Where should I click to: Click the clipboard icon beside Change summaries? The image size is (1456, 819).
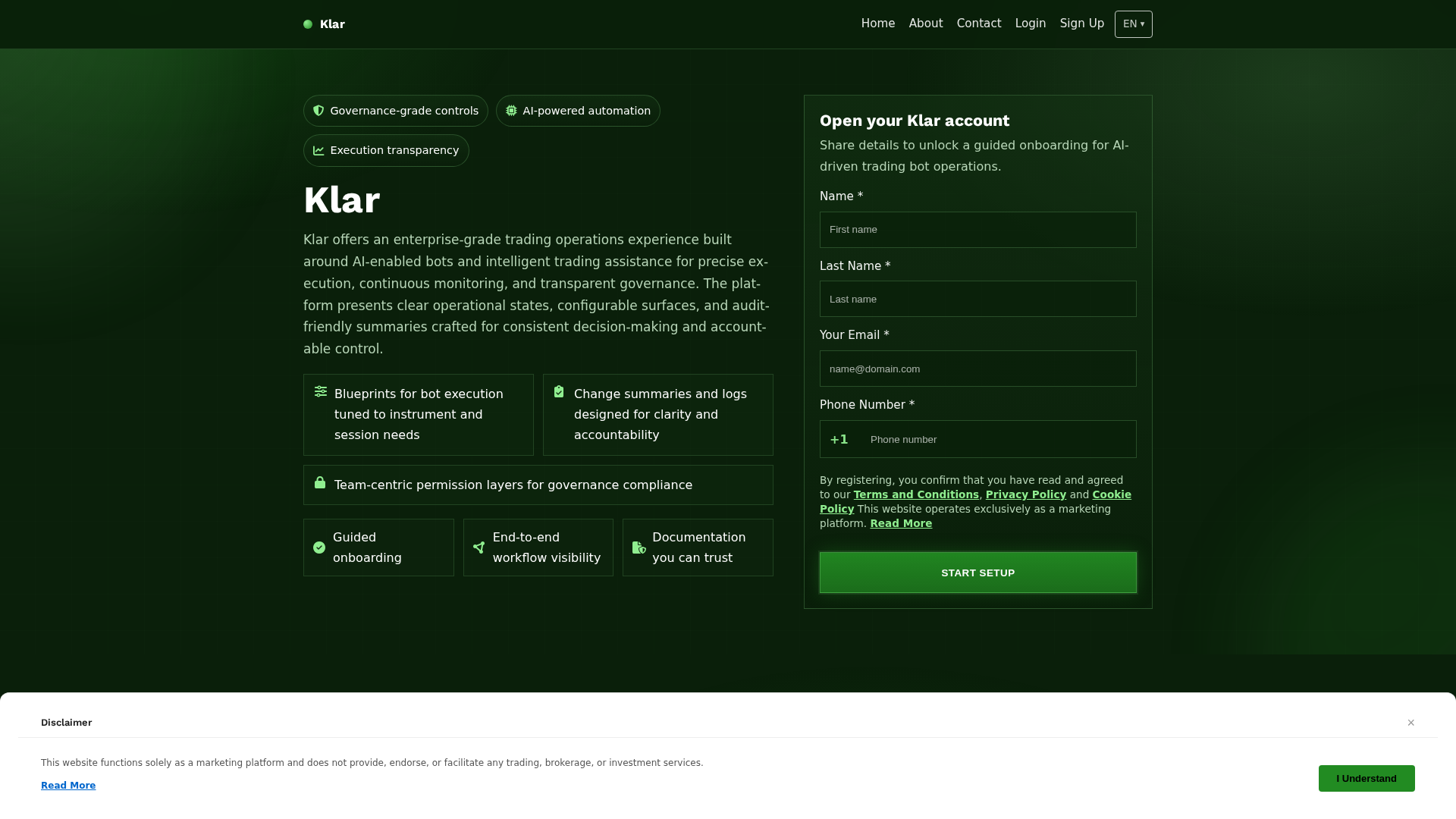pyautogui.click(x=559, y=391)
